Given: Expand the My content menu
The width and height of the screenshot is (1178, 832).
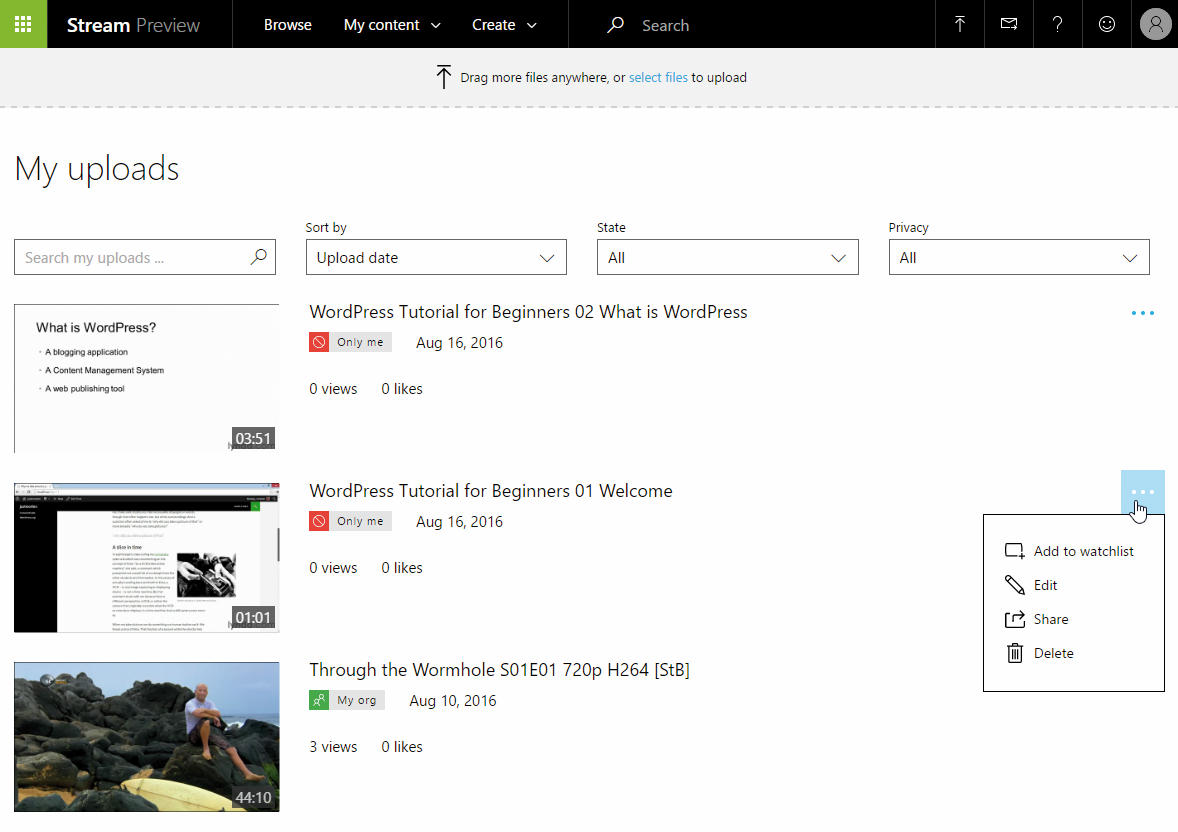Looking at the screenshot, I should [x=392, y=25].
